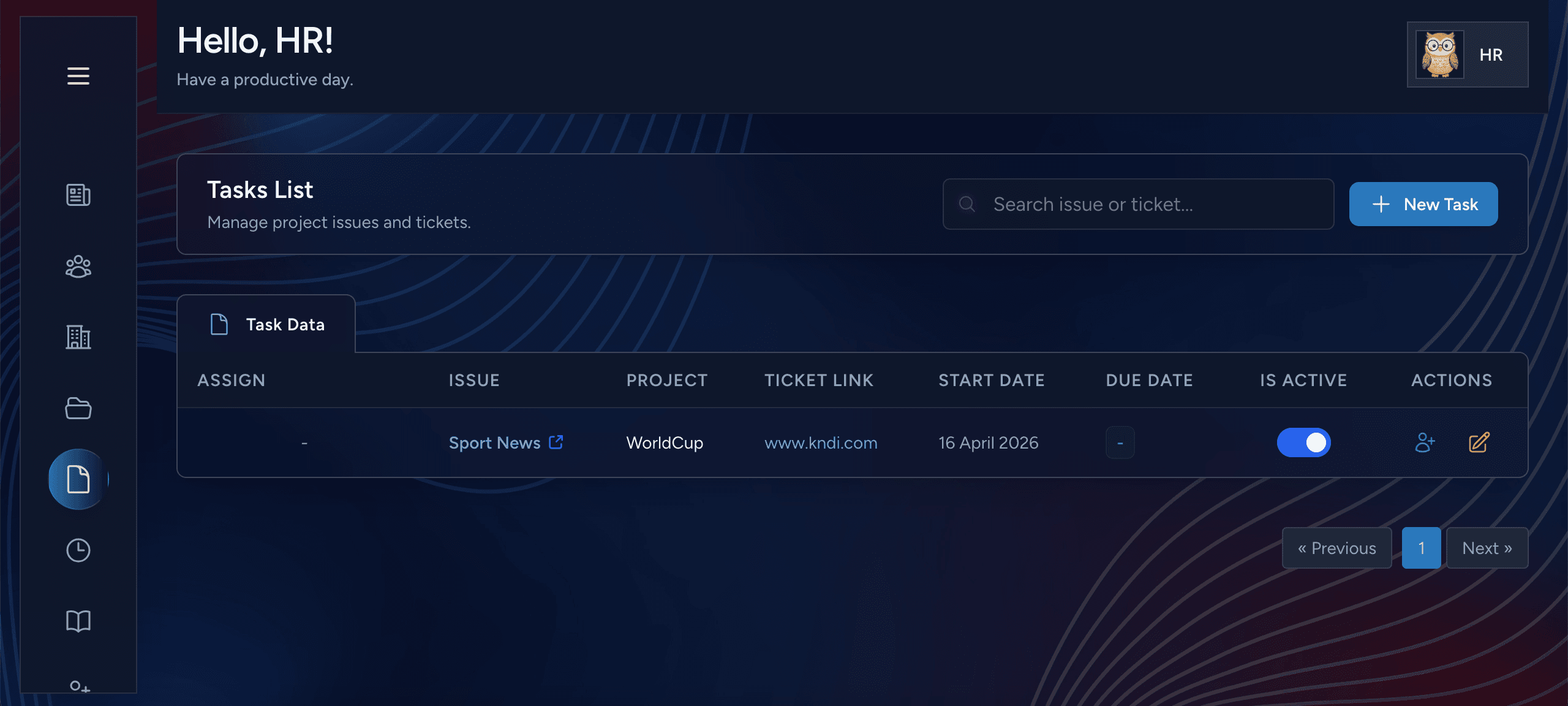The height and width of the screenshot is (706, 1568).
Task: Focus the Search issue or ticket field
Action: [1138, 204]
